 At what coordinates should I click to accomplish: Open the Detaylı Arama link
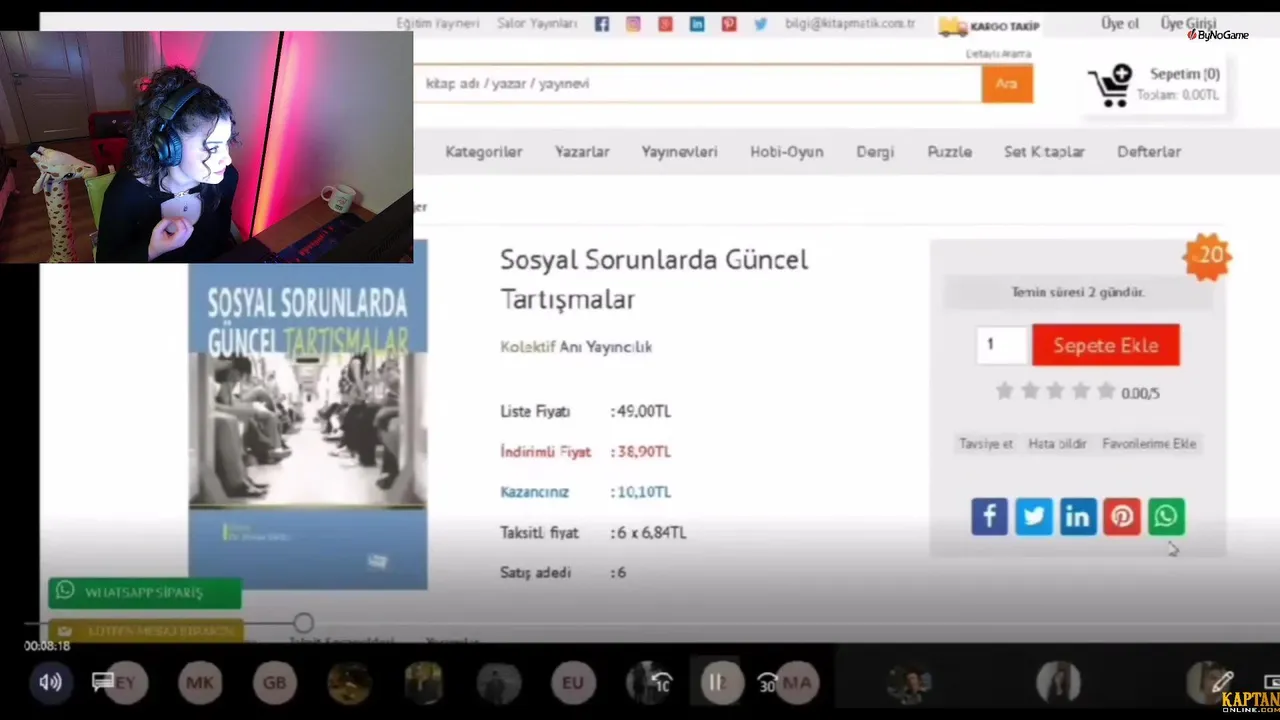click(998, 54)
